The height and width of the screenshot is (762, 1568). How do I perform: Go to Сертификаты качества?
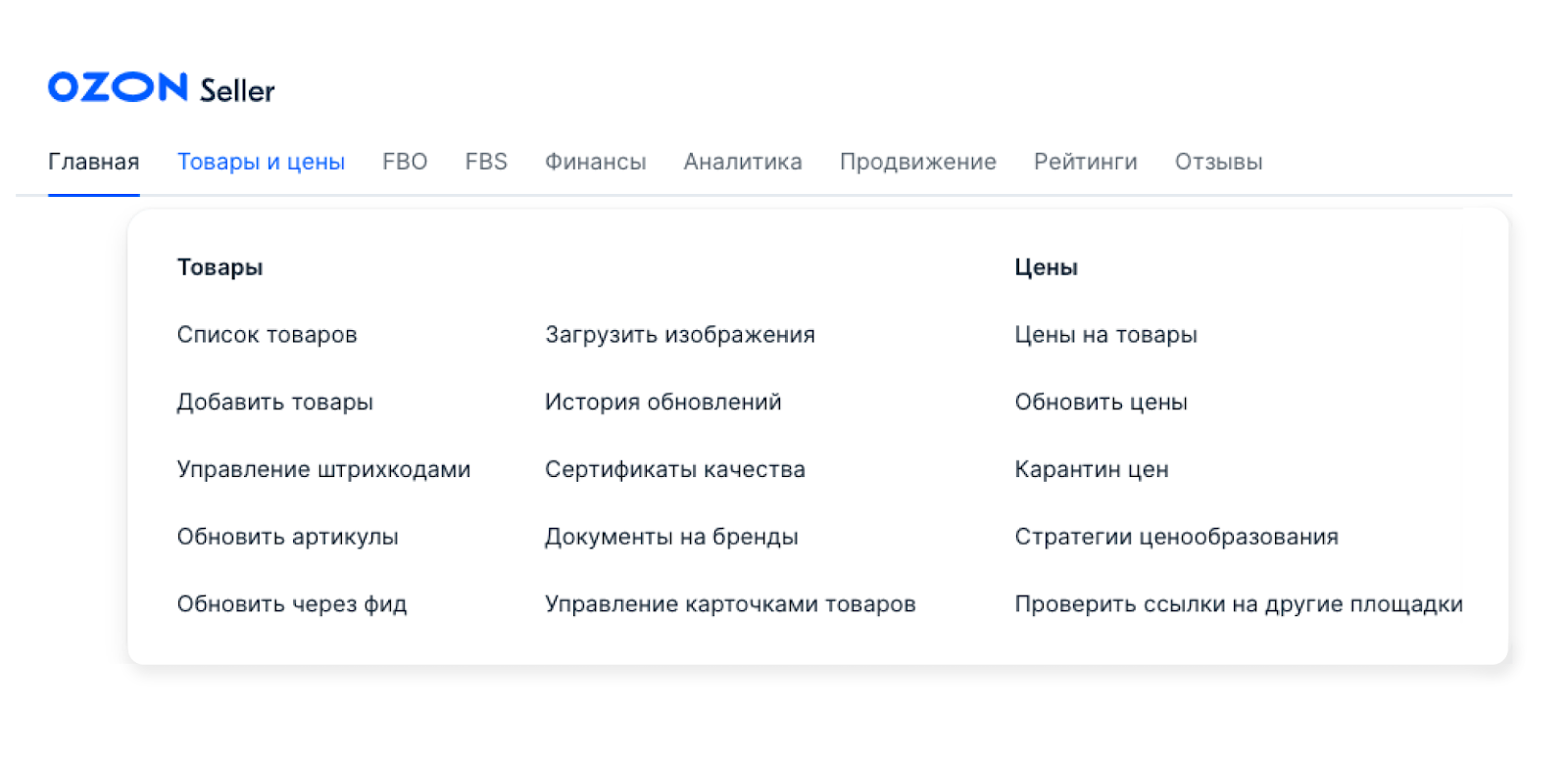(675, 470)
